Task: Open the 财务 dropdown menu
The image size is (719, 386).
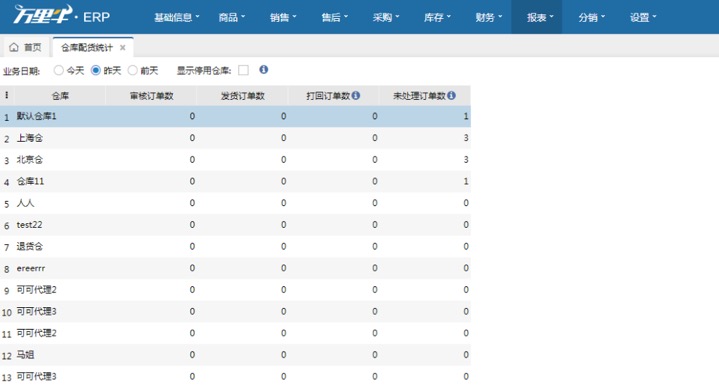Action: point(488,17)
